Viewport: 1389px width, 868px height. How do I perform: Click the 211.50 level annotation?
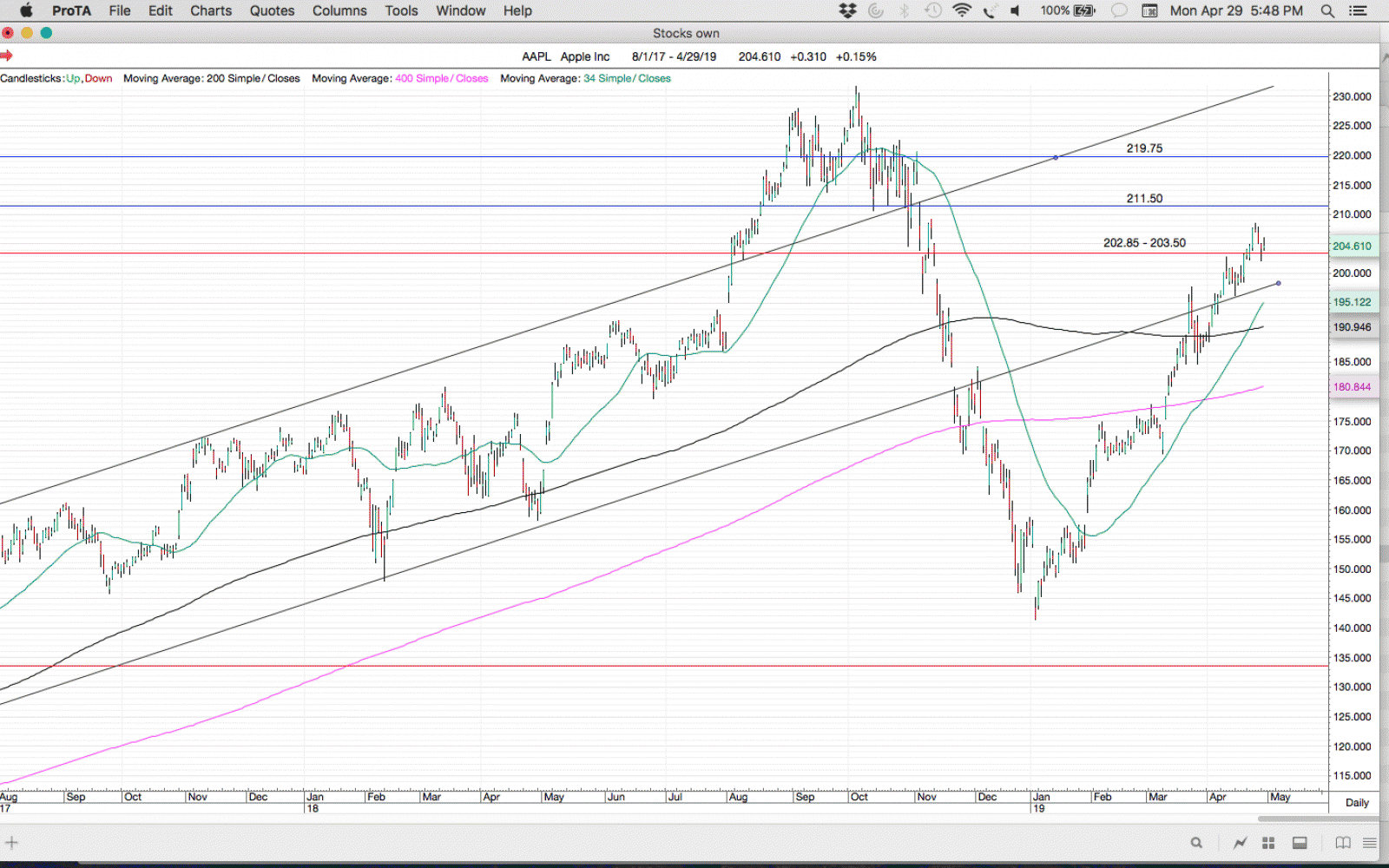1144,199
